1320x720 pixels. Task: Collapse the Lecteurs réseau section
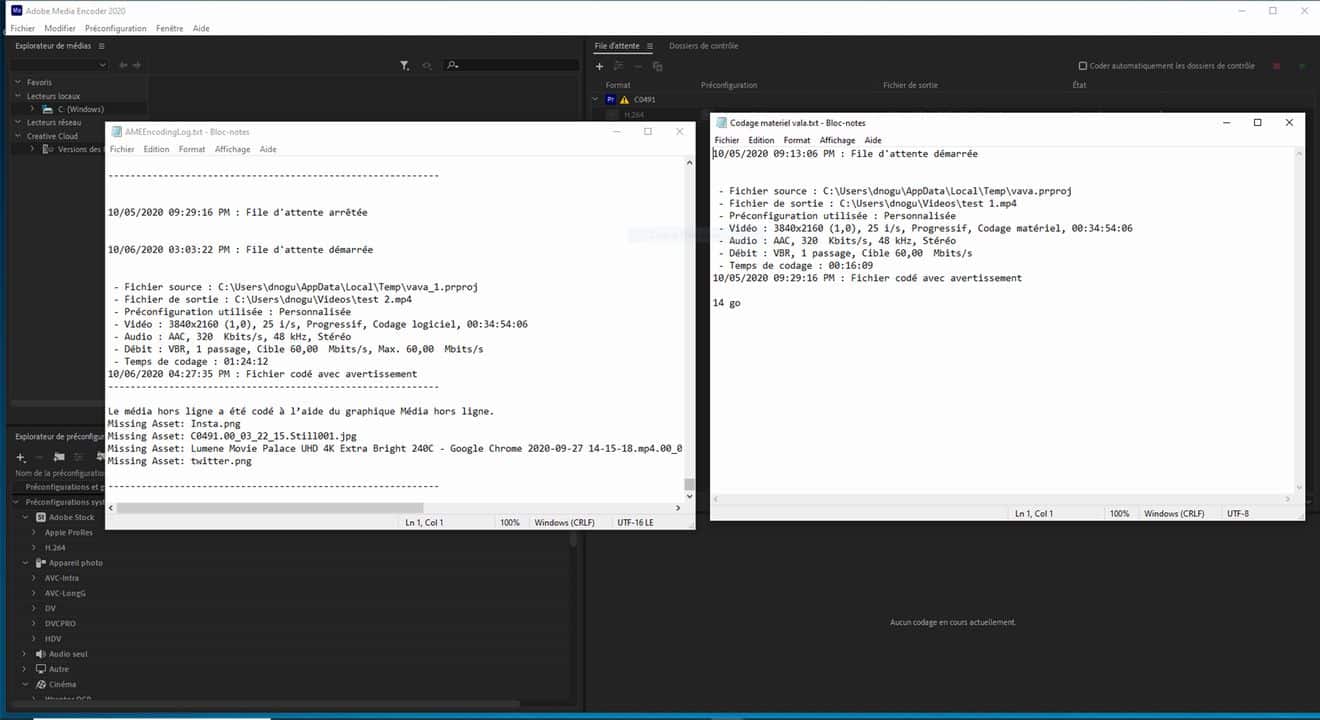click(x=19, y=122)
